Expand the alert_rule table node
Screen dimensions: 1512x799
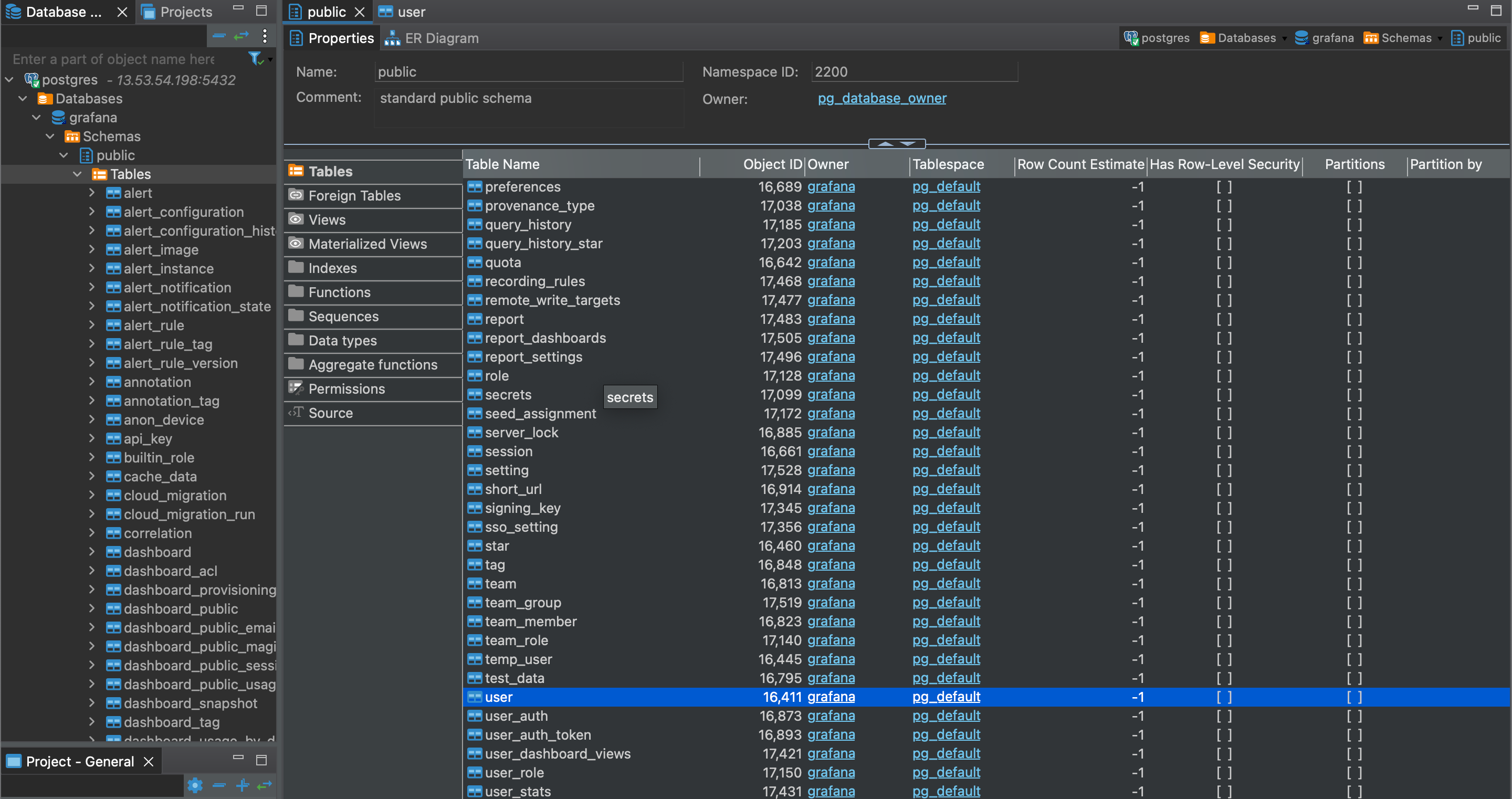[x=91, y=325]
